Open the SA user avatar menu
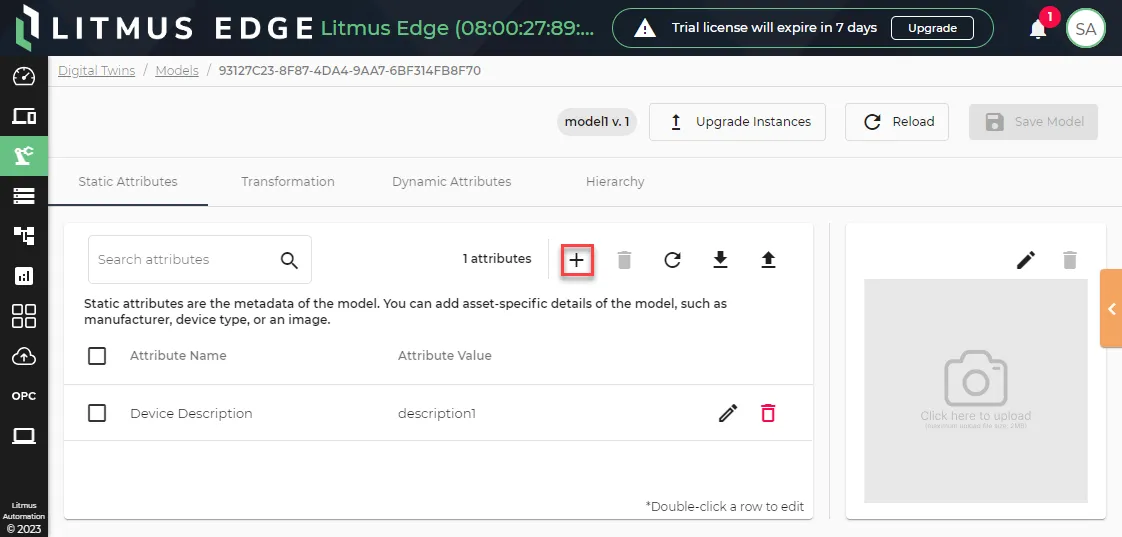1122x537 pixels. 1086,29
